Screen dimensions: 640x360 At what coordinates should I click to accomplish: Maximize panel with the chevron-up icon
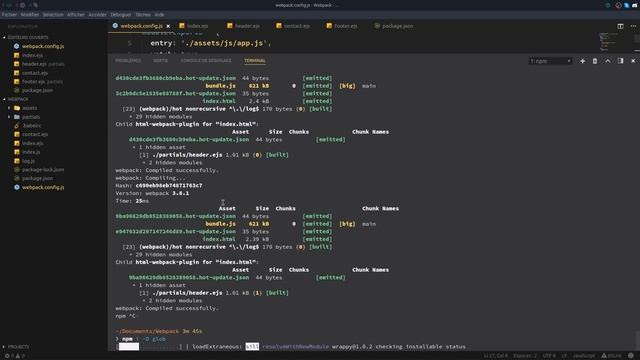point(608,61)
